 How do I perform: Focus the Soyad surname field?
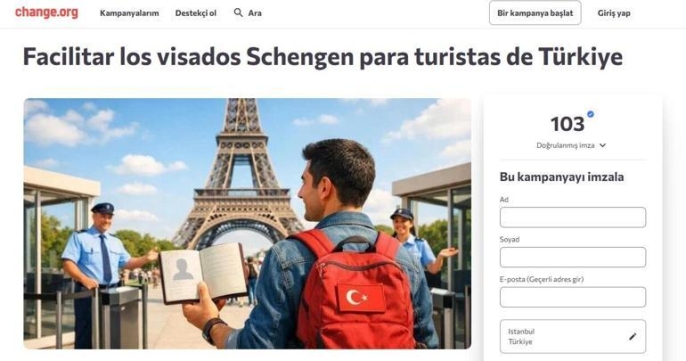tap(573, 257)
